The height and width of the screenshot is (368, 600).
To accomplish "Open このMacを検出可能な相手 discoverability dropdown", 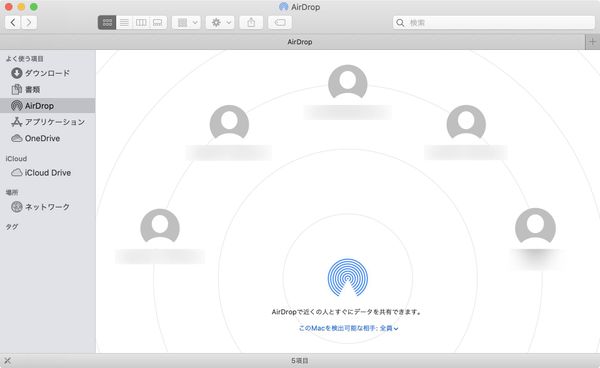I will point(348,328).
